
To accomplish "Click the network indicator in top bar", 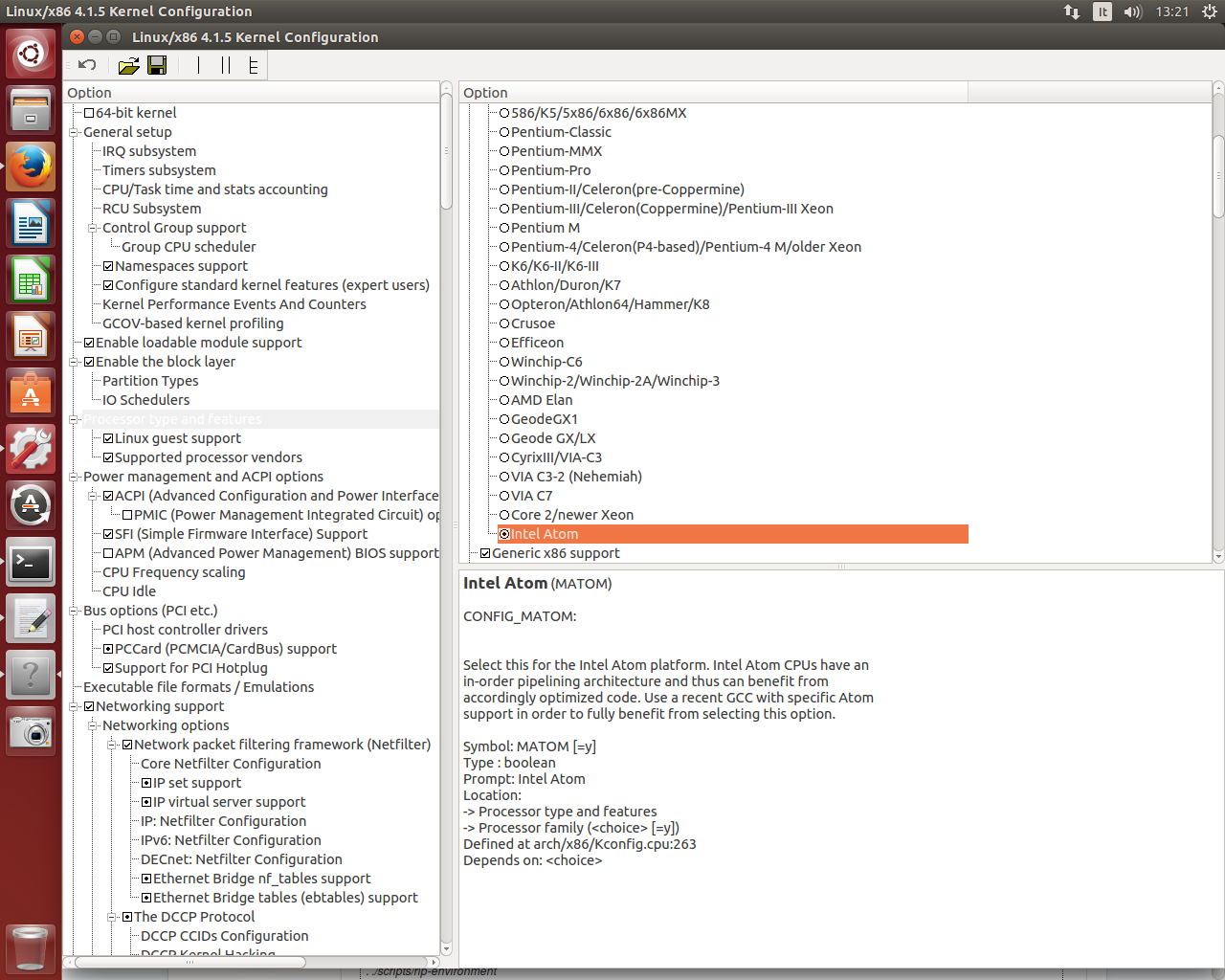I will pos(1072,11).
